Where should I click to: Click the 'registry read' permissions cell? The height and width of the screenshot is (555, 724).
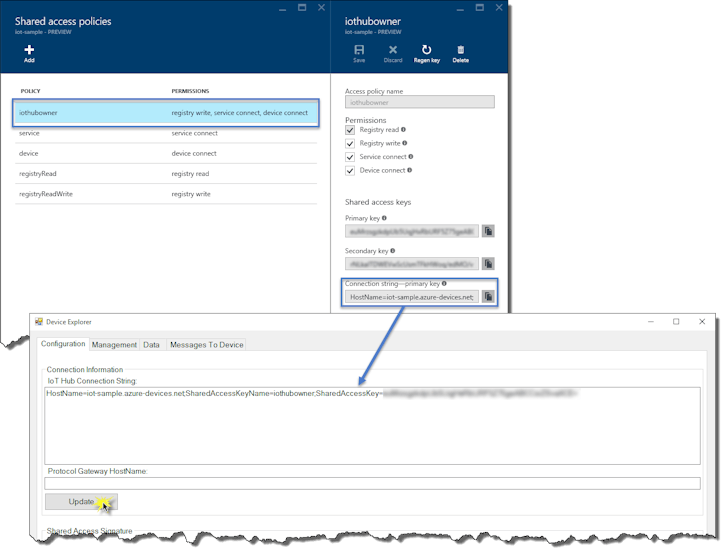tap(190, 174)
